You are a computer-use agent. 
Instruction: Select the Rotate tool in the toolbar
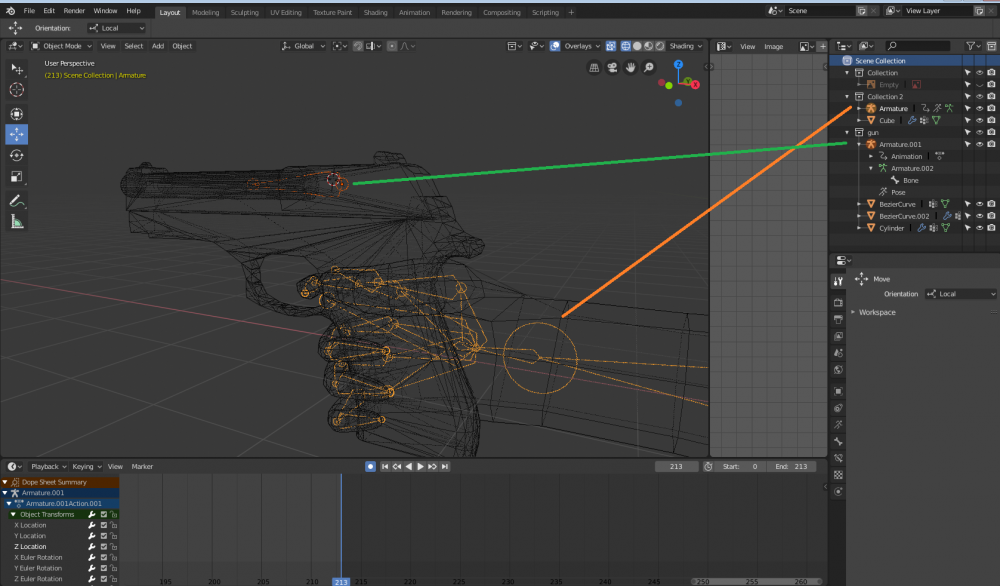click(x=17, y=155)
